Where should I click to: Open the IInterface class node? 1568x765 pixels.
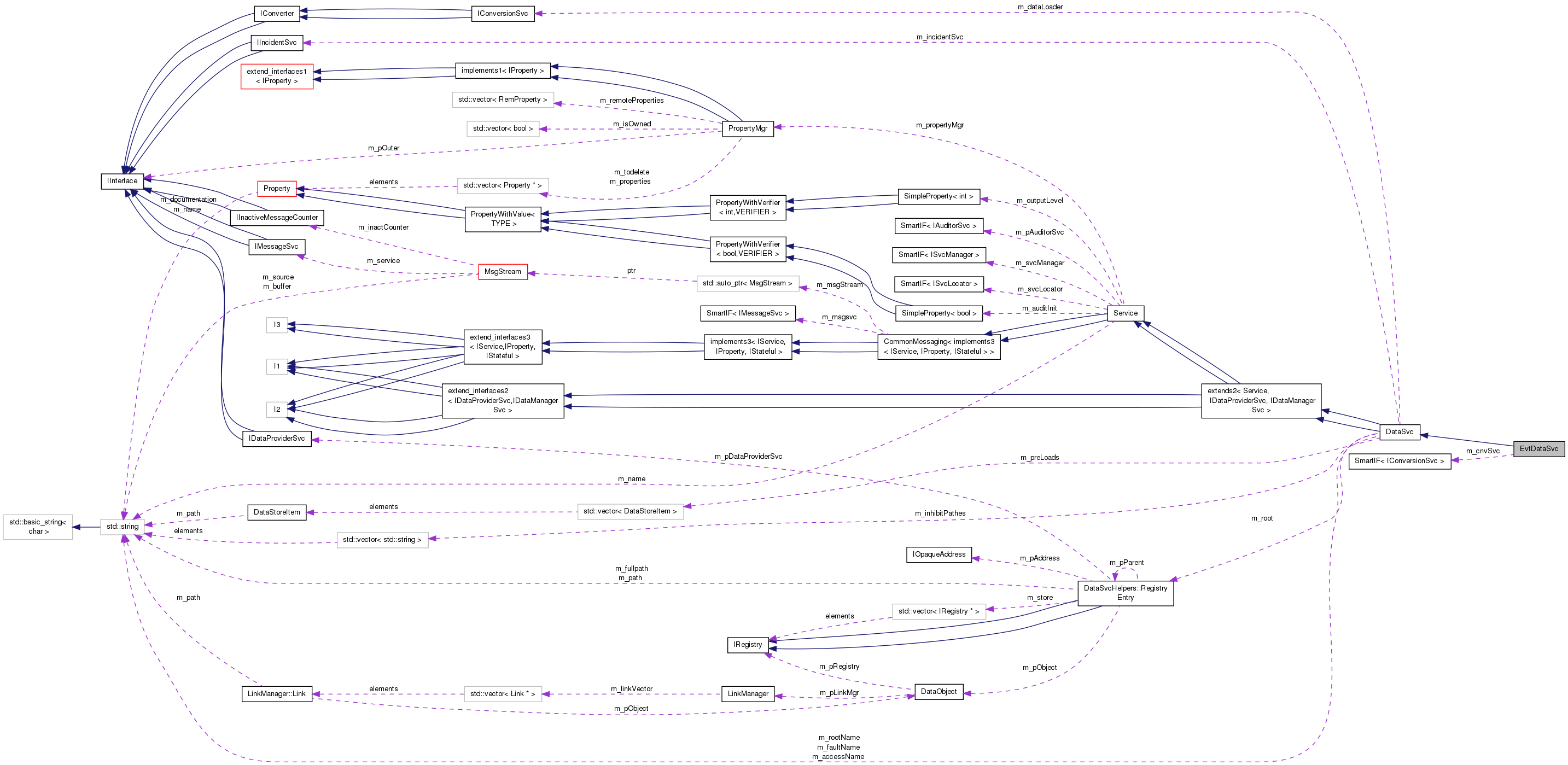point(122,181)
